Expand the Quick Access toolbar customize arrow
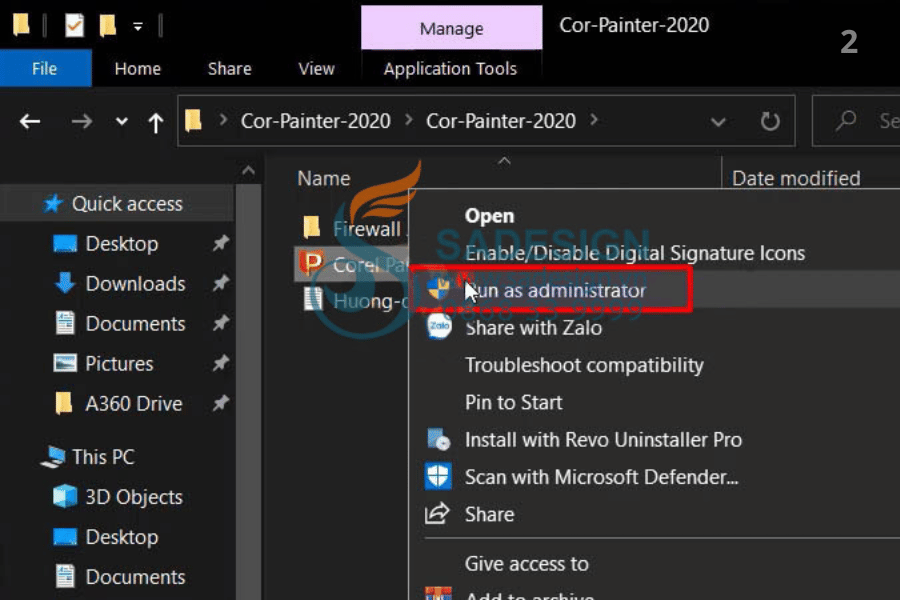Image resolution: width=900 pixels, height=600 pixels. pos(138,26)
